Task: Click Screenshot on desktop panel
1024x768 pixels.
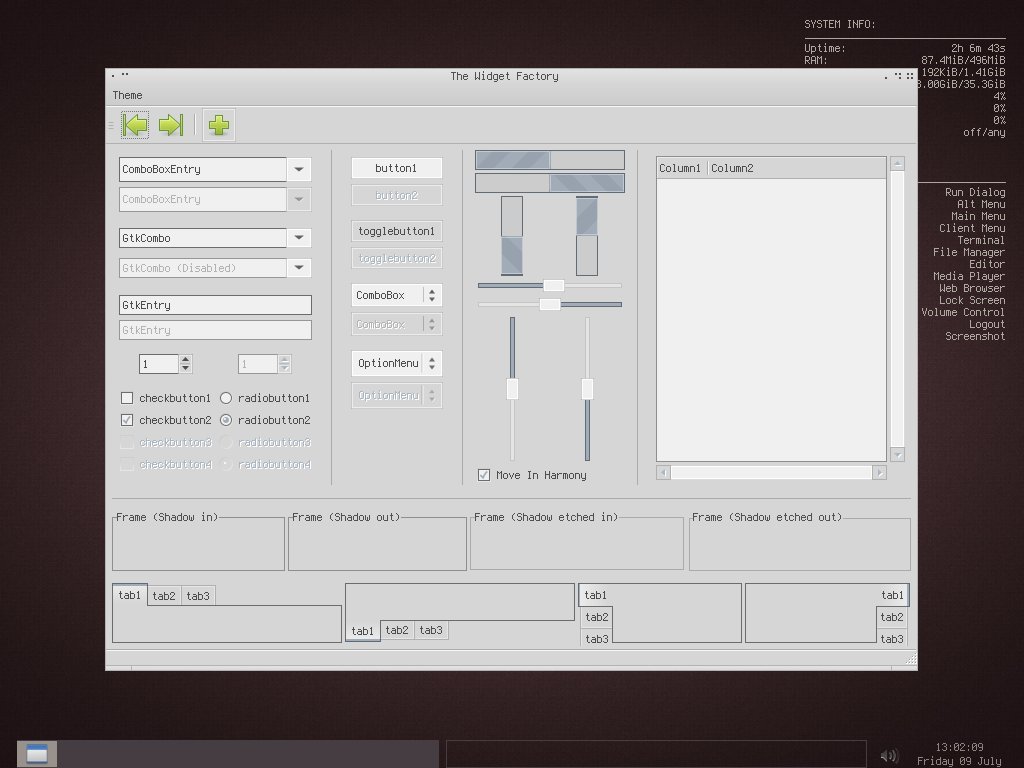Action: tap(975, 336)
